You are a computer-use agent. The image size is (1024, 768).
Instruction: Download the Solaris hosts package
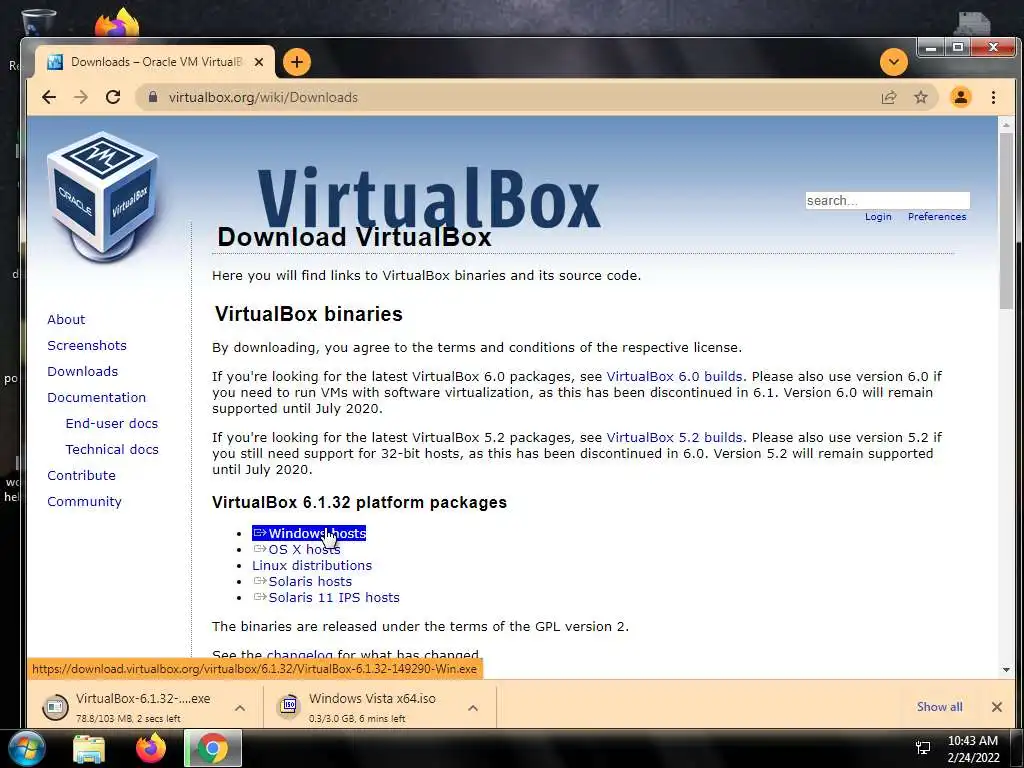click(x=302, y=581)
